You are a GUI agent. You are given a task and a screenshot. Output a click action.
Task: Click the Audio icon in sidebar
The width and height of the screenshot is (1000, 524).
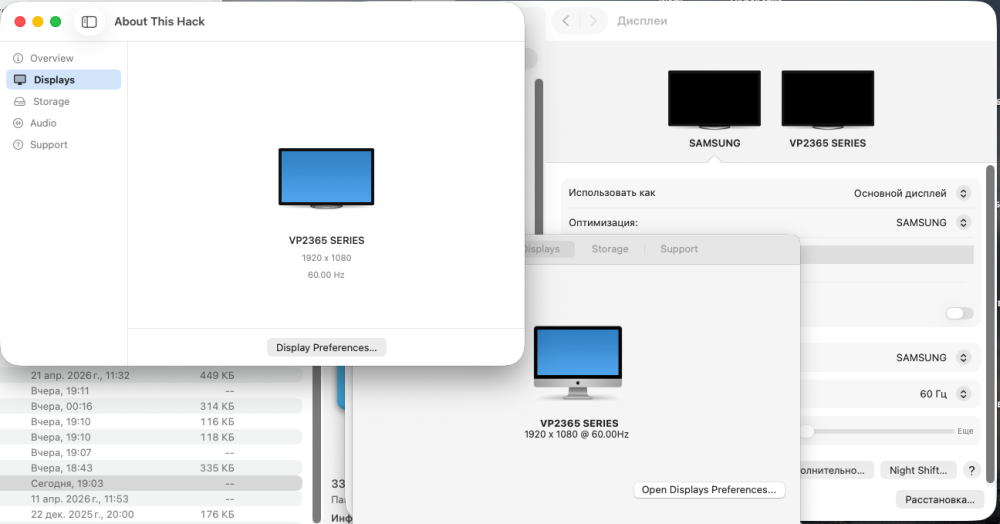[x=18, y=123]
